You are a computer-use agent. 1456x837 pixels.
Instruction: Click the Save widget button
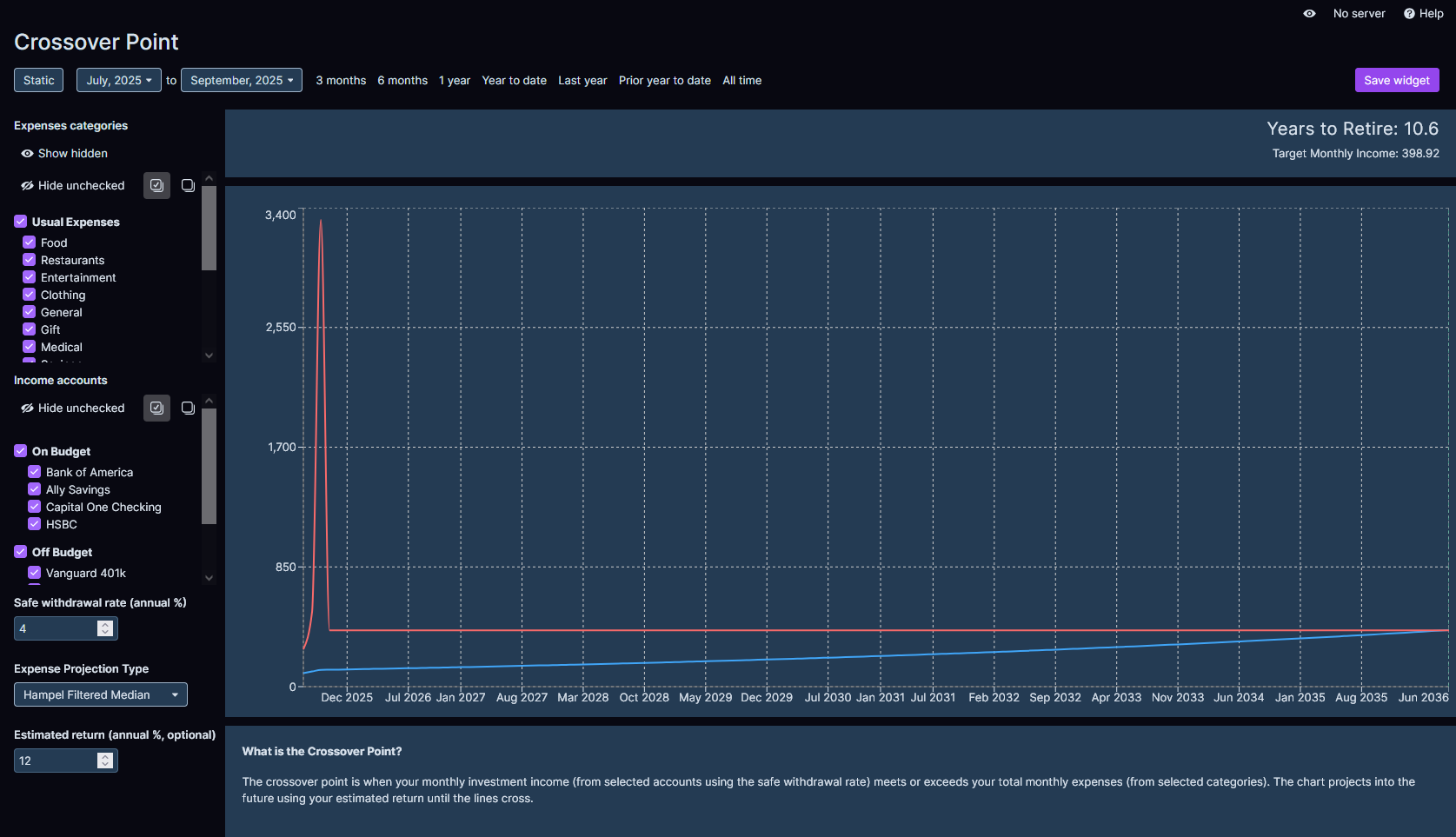click(1396, 80)
